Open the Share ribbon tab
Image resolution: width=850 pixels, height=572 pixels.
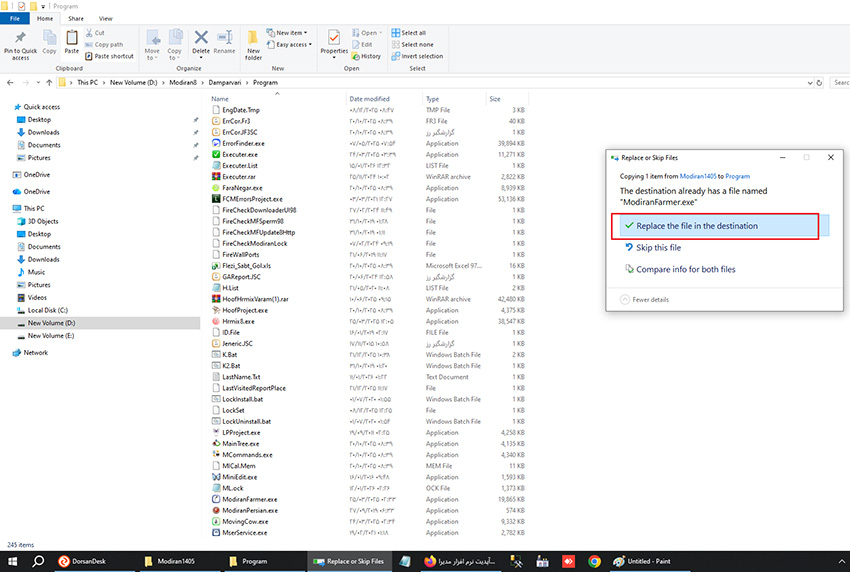(77, 18)
